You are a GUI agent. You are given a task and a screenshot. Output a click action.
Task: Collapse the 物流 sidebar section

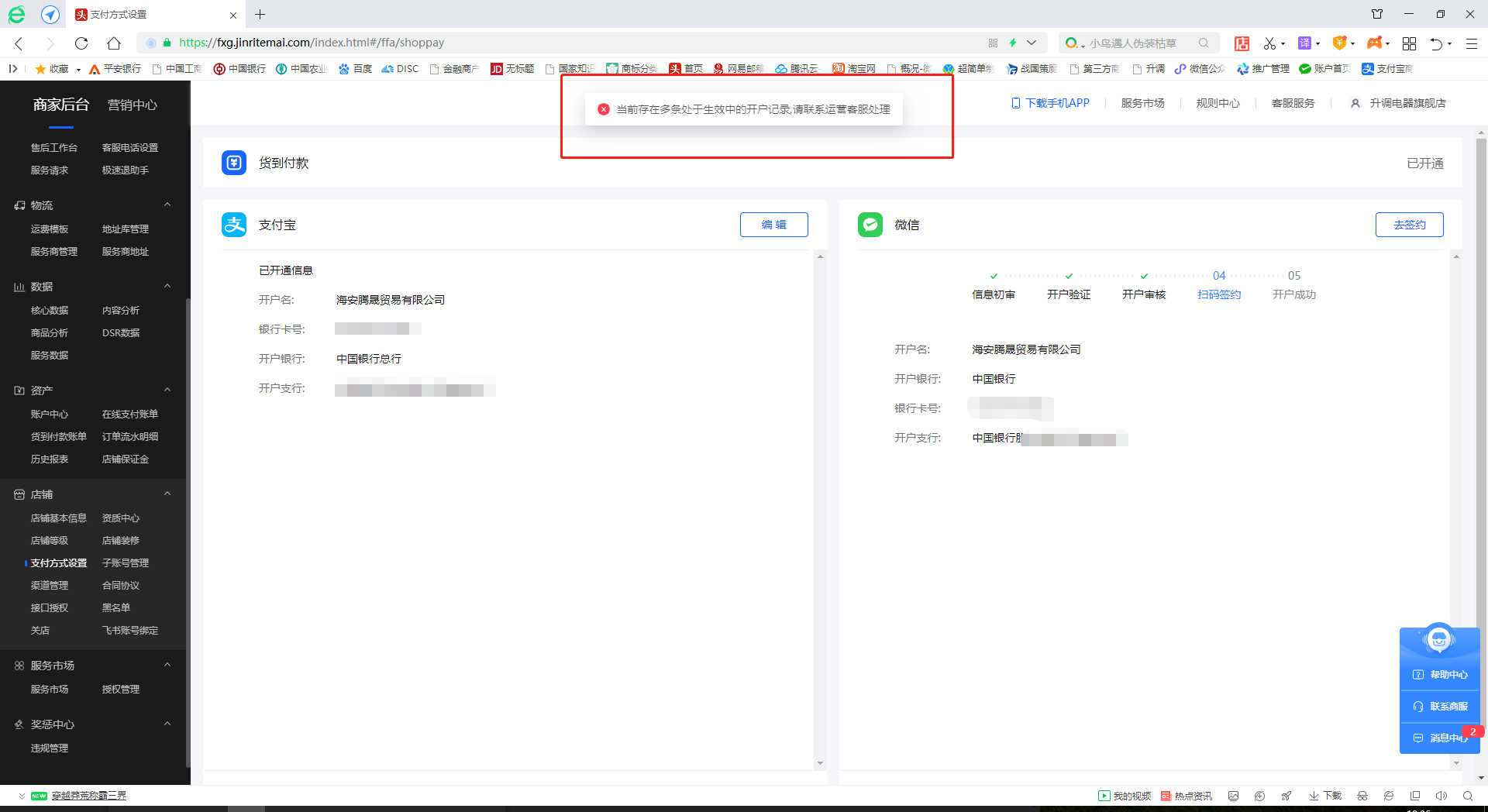click(167, 205)
